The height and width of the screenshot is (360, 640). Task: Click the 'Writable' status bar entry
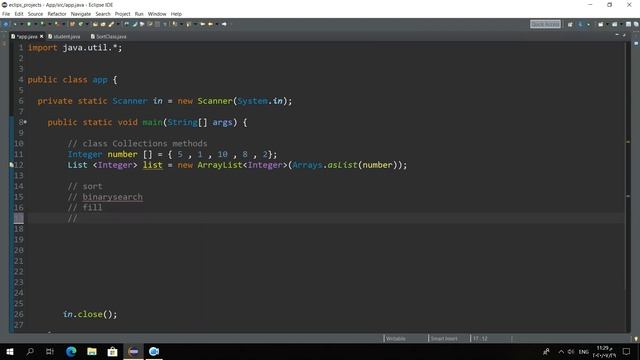[396, 338]
